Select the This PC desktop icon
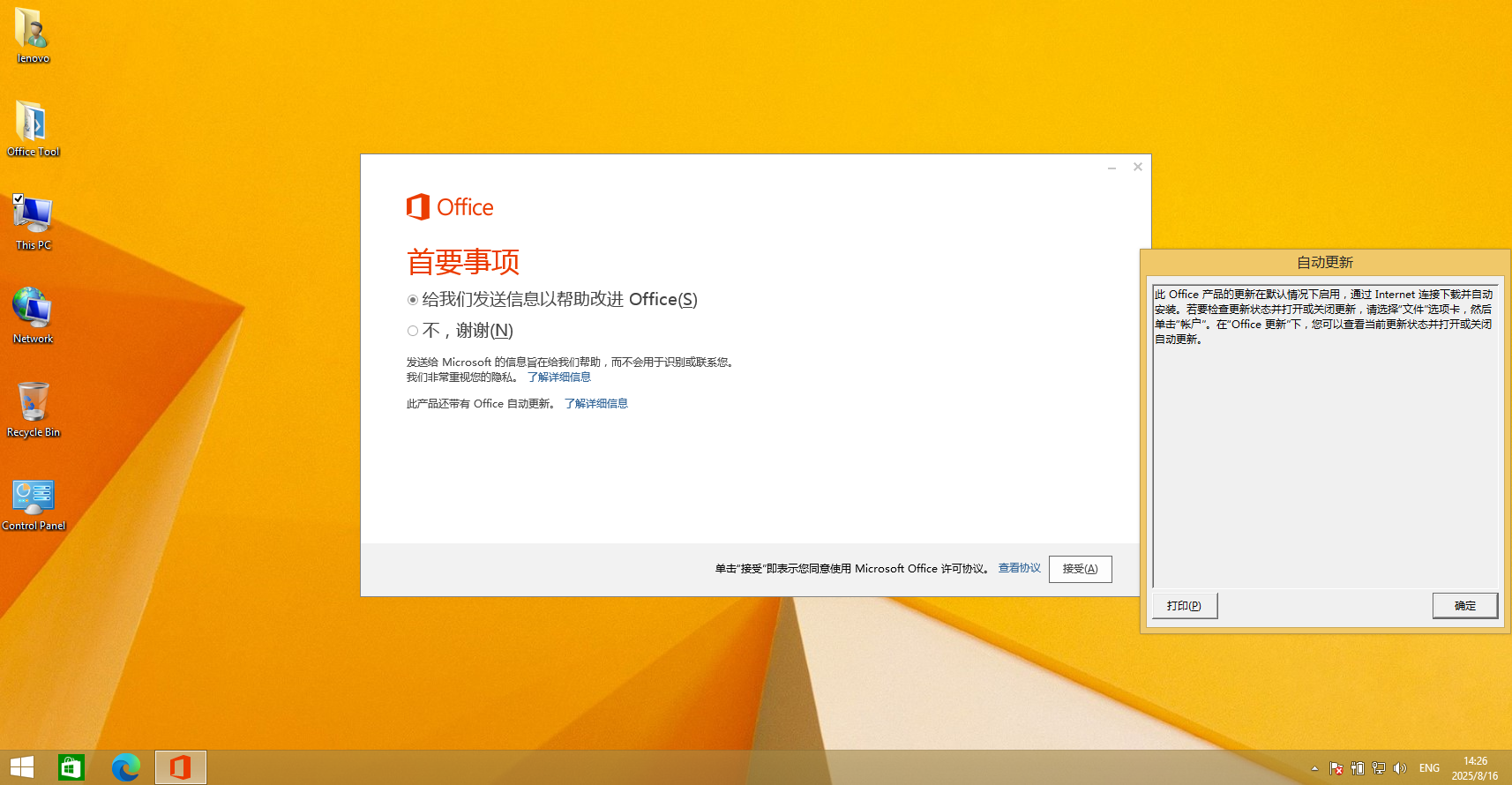The image size is (1512, 785). [33, 217]
